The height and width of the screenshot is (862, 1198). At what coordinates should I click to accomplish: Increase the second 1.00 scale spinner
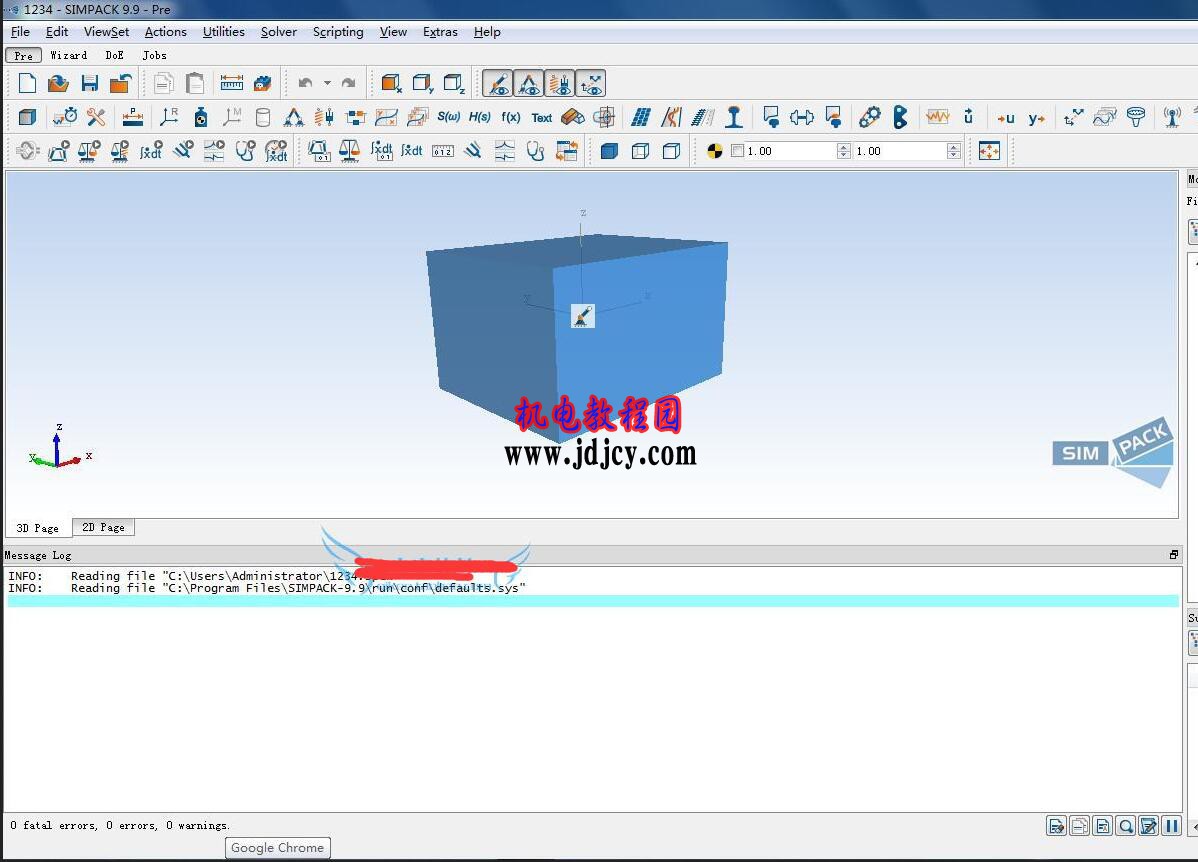[954, 147]
